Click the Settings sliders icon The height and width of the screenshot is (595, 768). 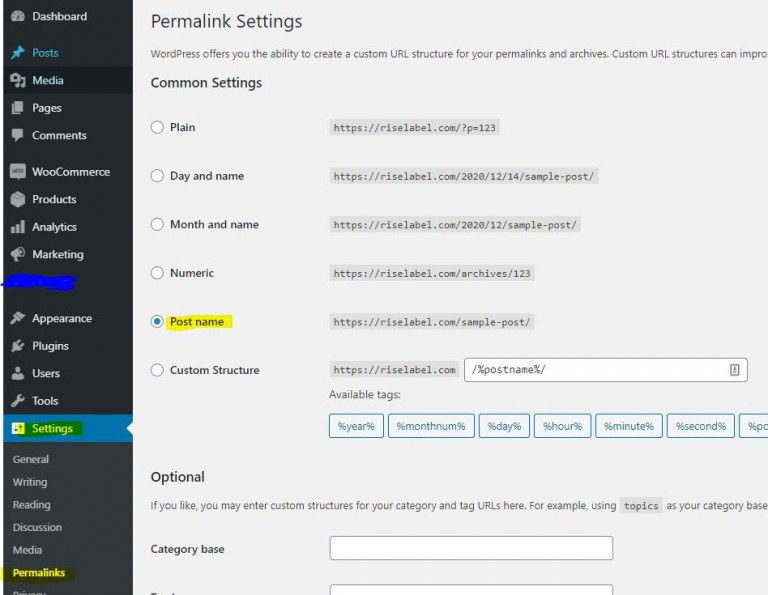(x=18, y=428)
